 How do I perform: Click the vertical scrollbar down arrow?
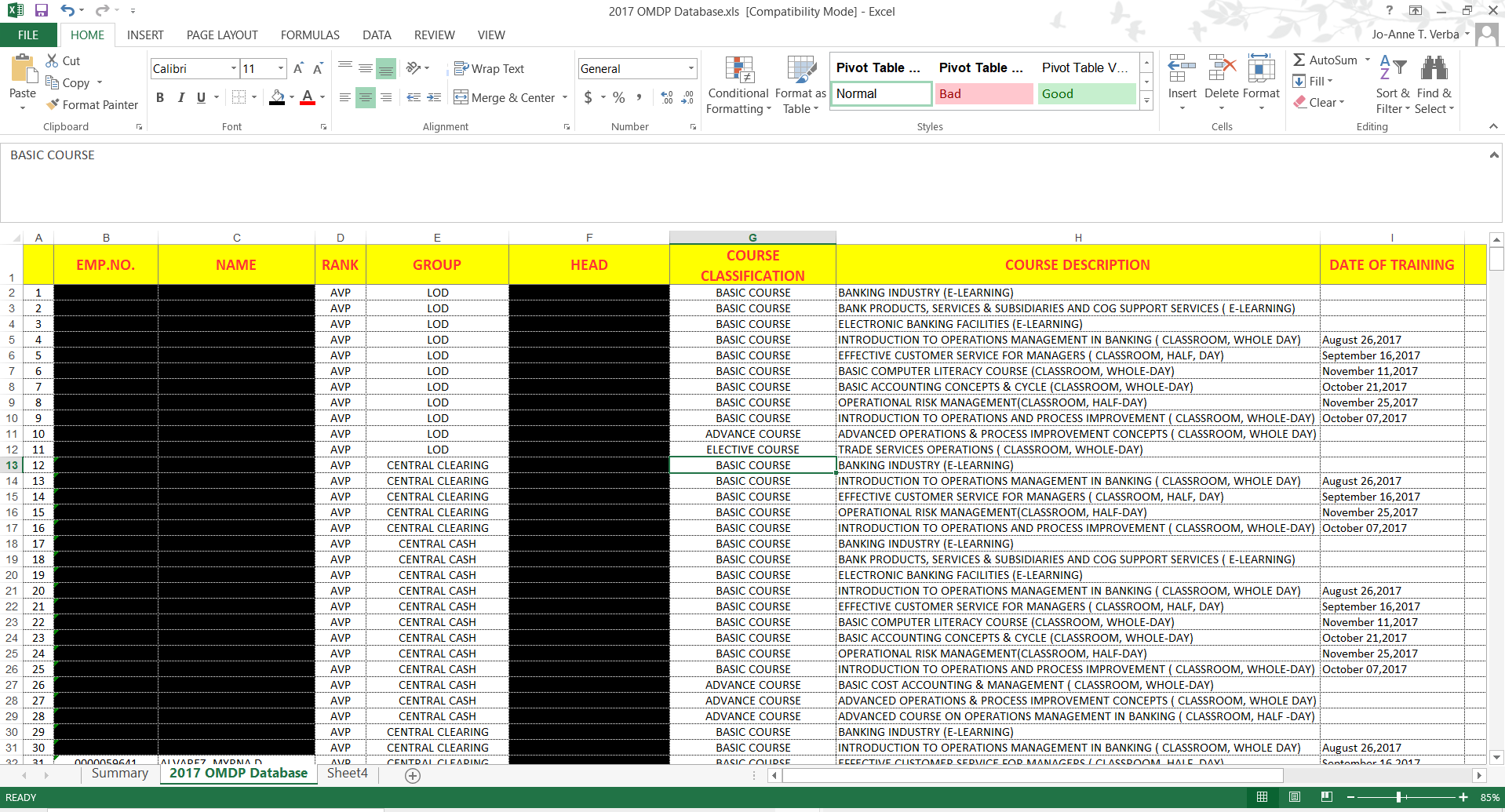click(1496, 757)
